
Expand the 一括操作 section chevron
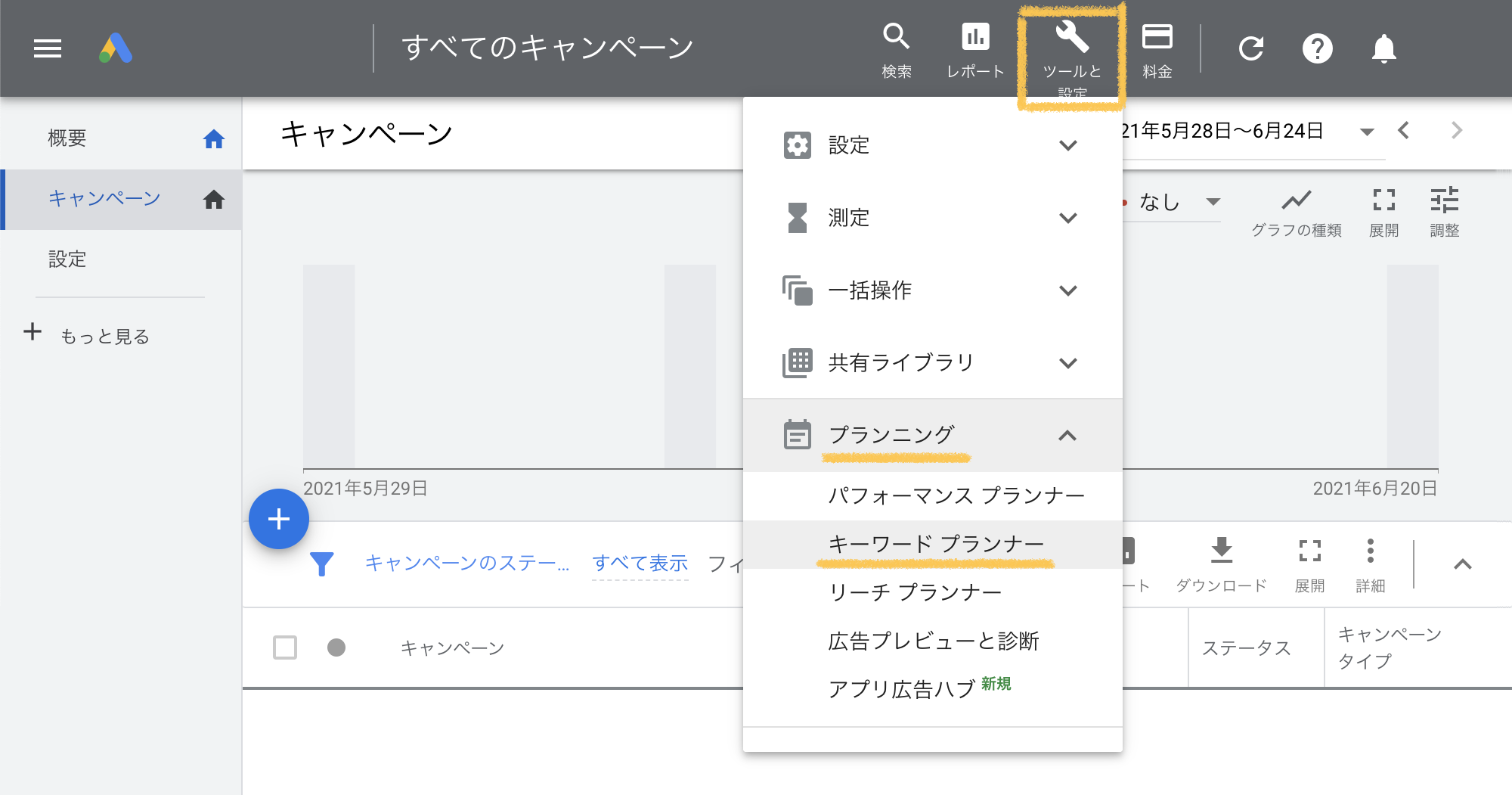pos(1068,290)
